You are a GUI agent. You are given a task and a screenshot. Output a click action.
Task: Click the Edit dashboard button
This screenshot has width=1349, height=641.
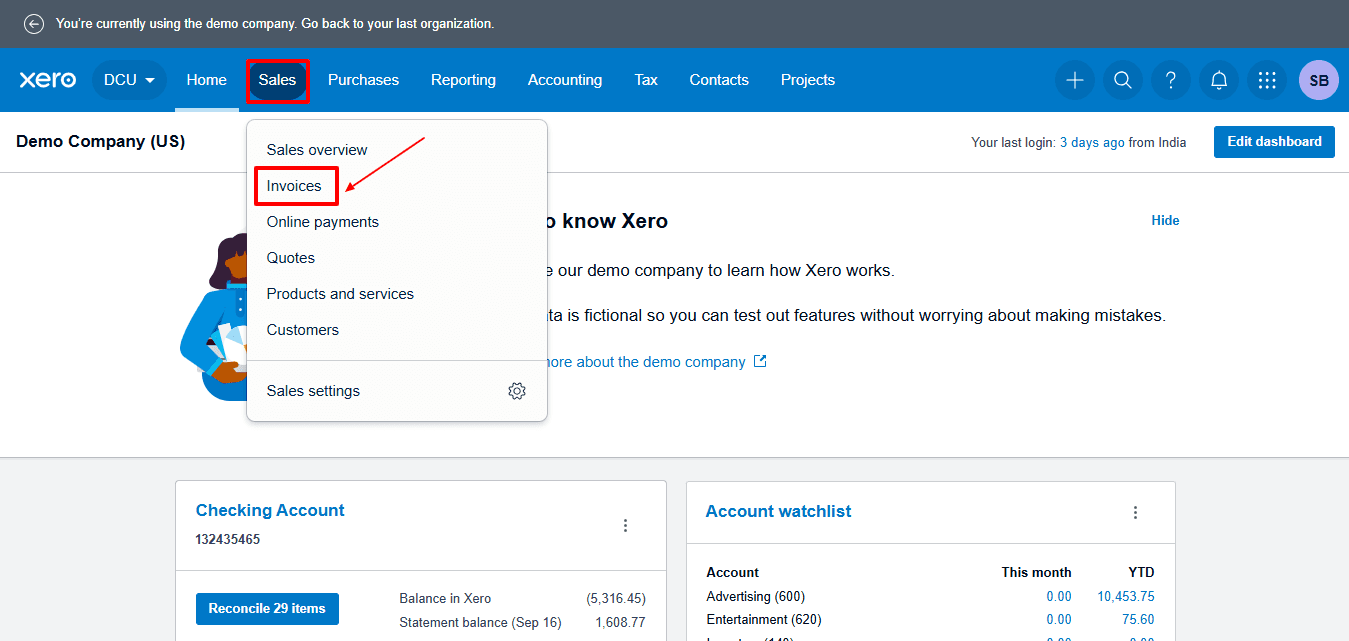click(x=1274, y=141)
